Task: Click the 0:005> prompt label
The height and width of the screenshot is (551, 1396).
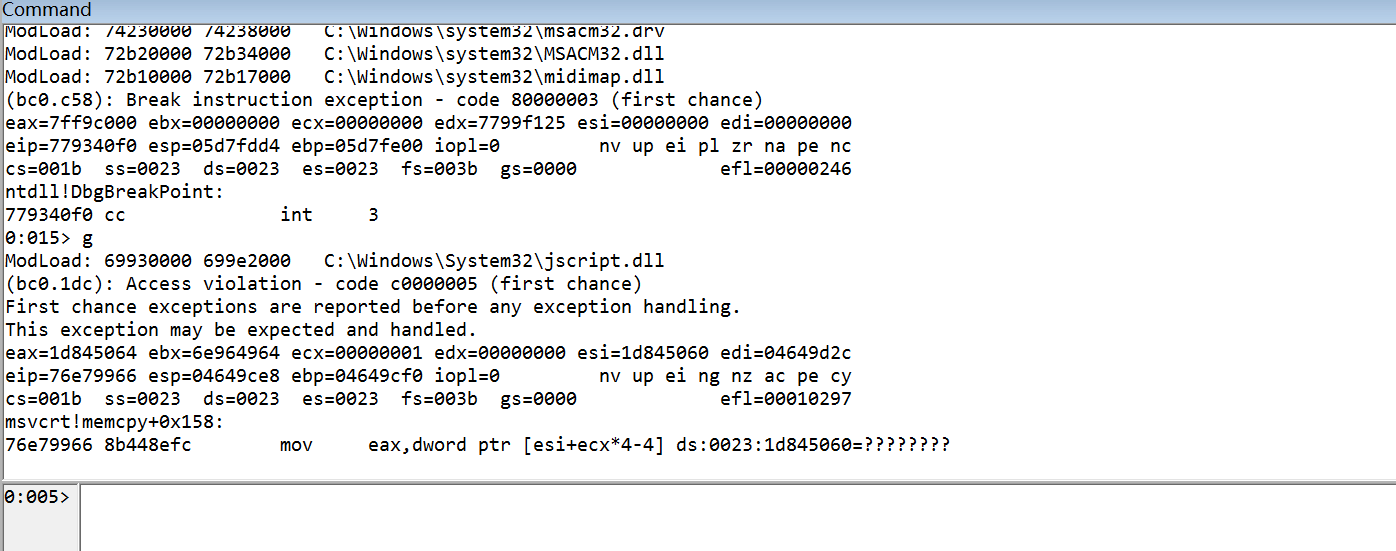Action: 38,496
